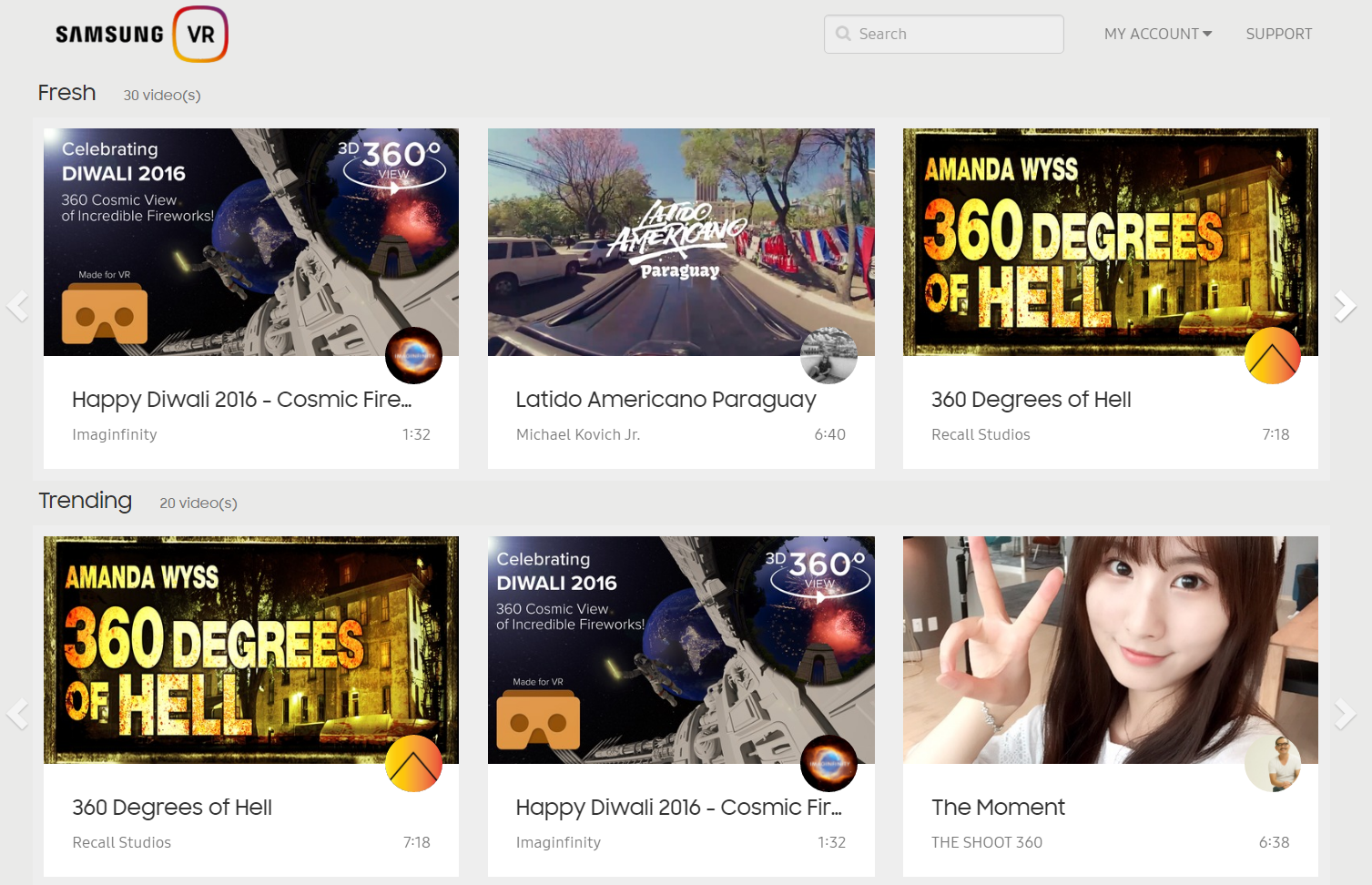Open title Happy Diwali 2016 in Trending
The image size is (1372, 885).
tap(678, 808)
